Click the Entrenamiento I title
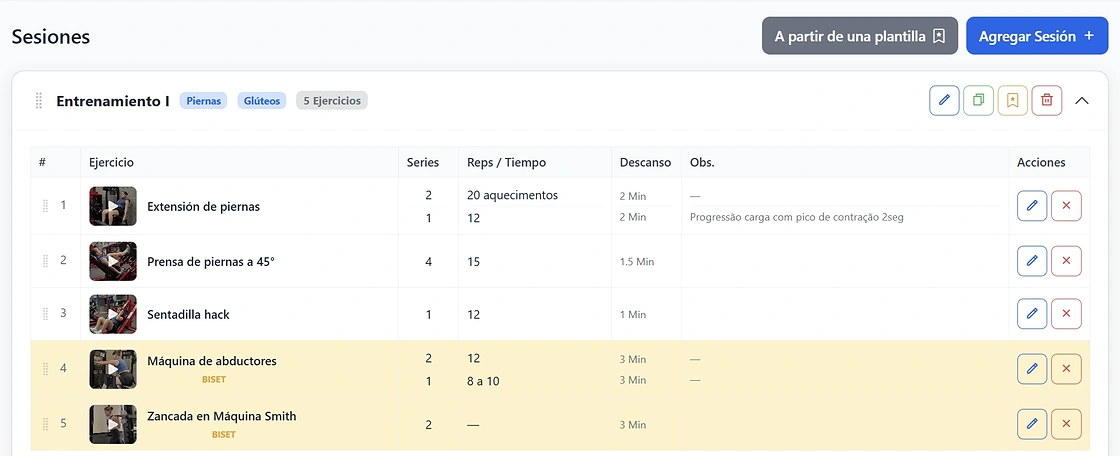1120x456 pixels. pyautogui.click(x=113, y=101)
